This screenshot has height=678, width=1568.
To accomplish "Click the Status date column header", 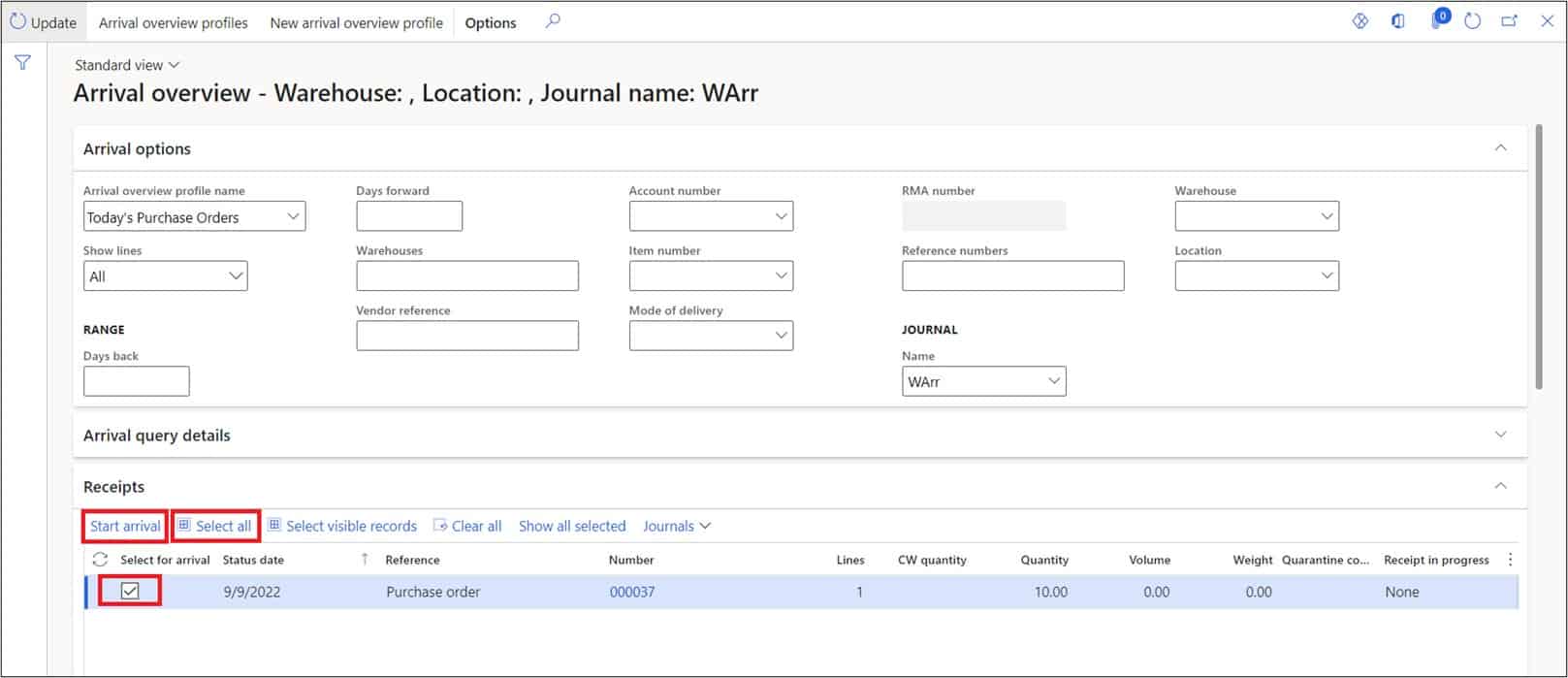I will pos(253,560).
